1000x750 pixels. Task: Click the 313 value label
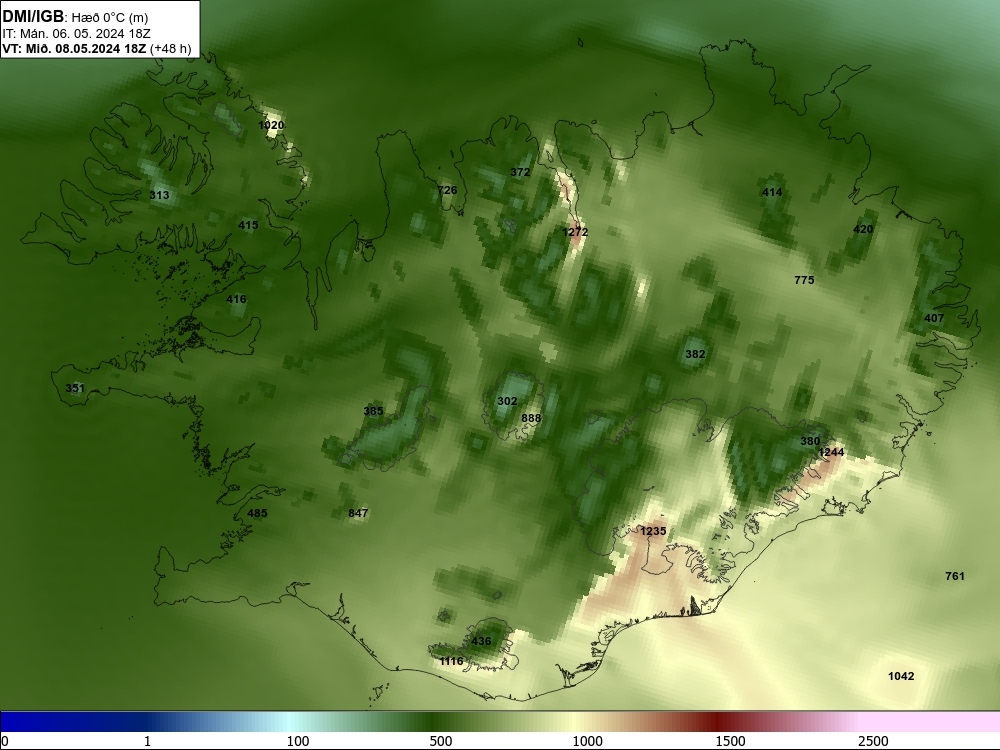[159, 195]
